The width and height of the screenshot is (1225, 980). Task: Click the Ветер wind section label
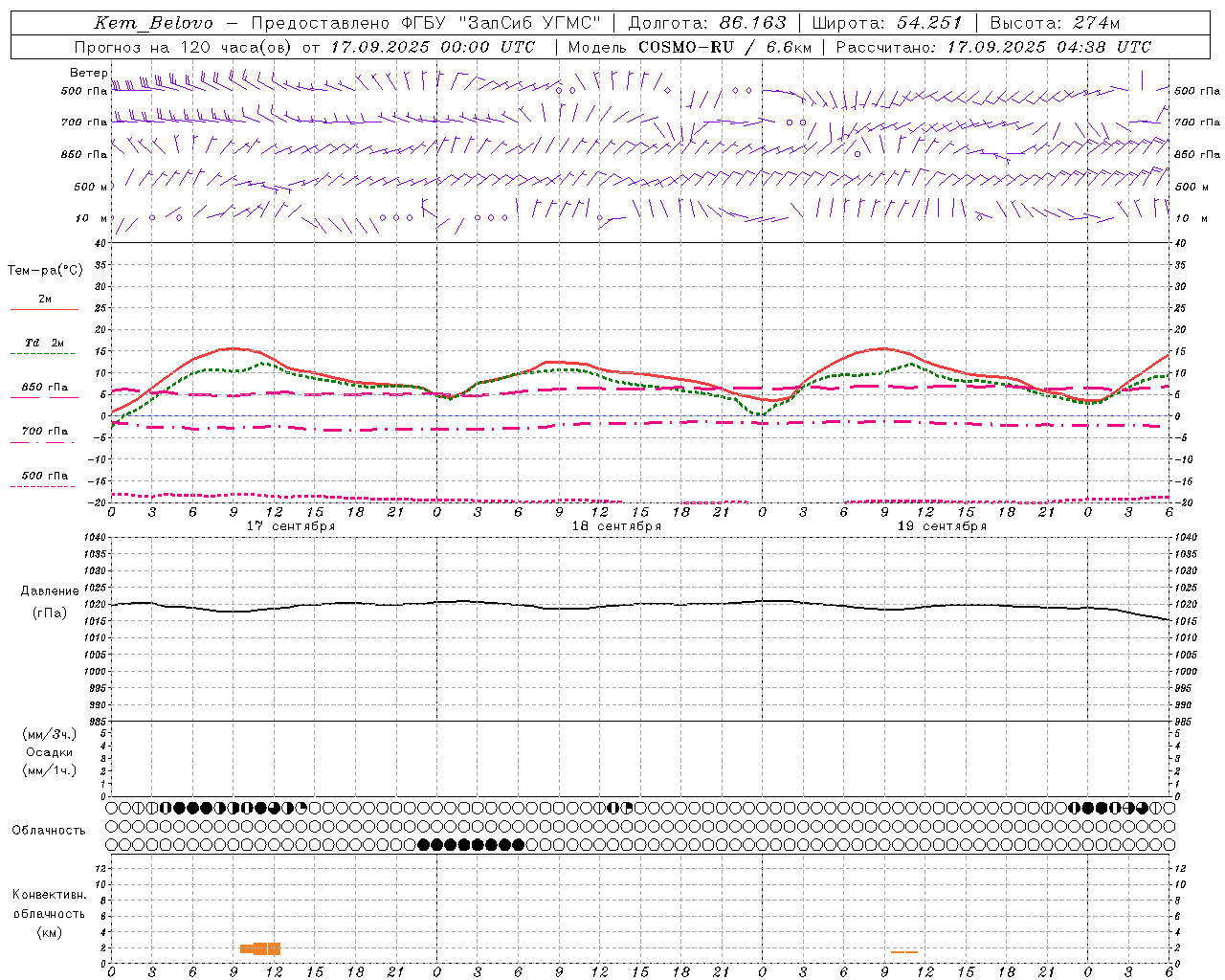point(89,73)
